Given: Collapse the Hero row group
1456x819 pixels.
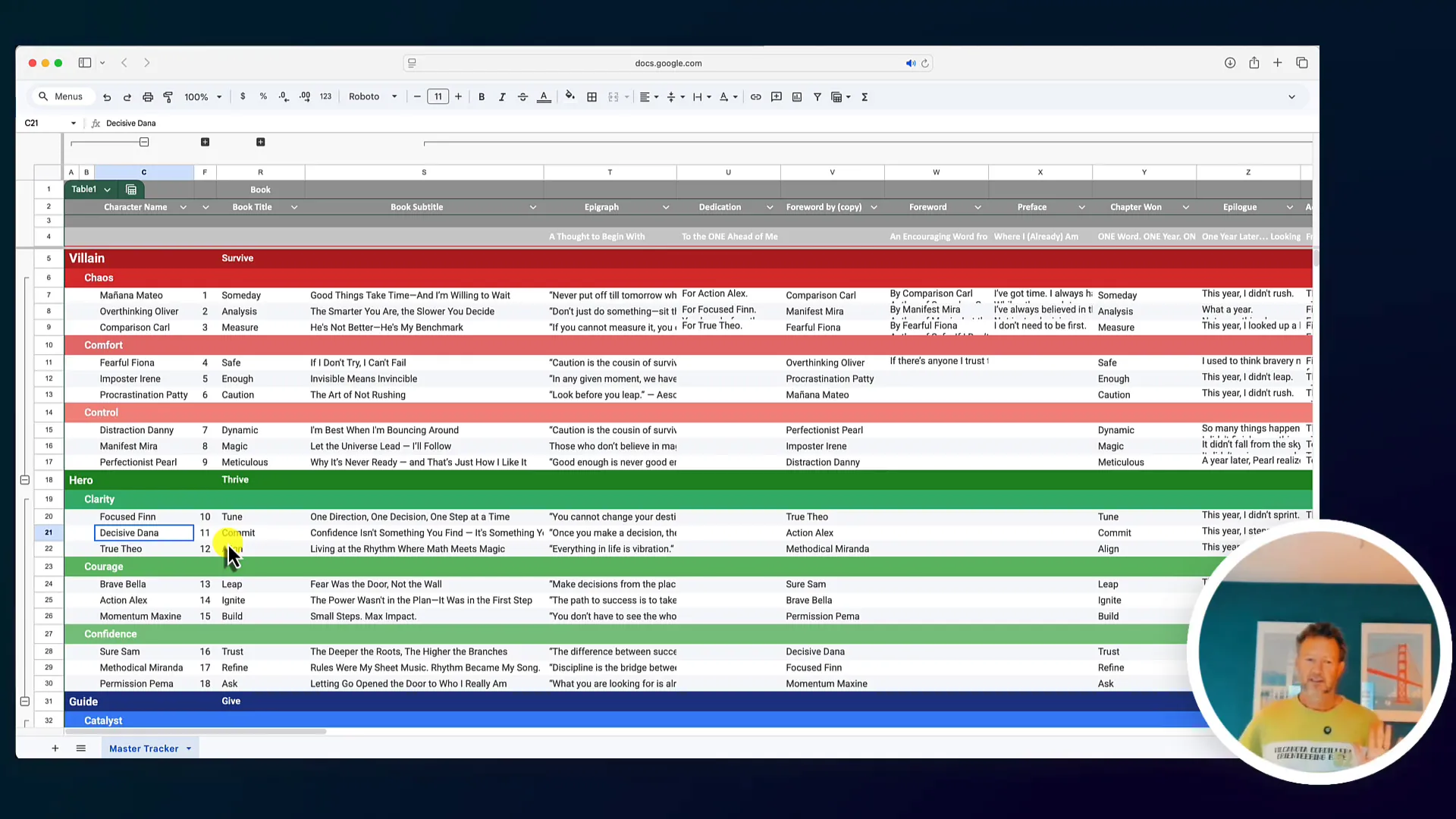Looking at the screenshot, I should click(x=25, y=480).
